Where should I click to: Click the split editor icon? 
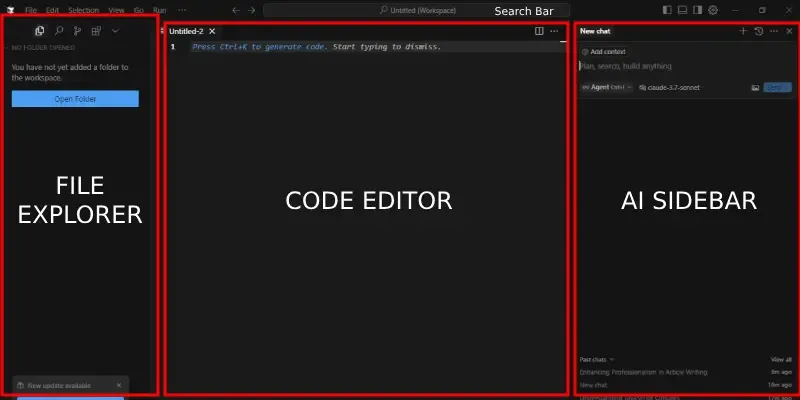coord(540,31)
